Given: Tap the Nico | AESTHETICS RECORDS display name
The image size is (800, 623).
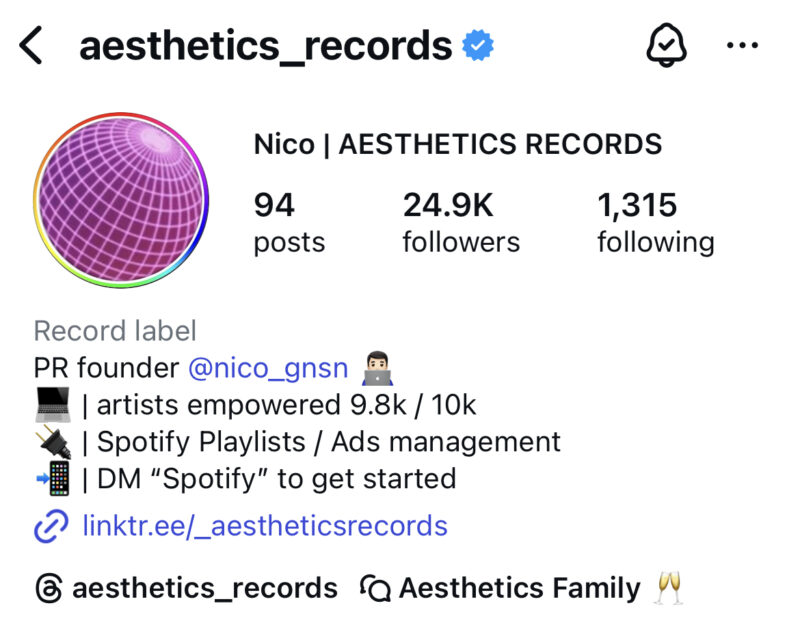Looking at the screenshot, I should pyautogui.click(x=458, y=144).
